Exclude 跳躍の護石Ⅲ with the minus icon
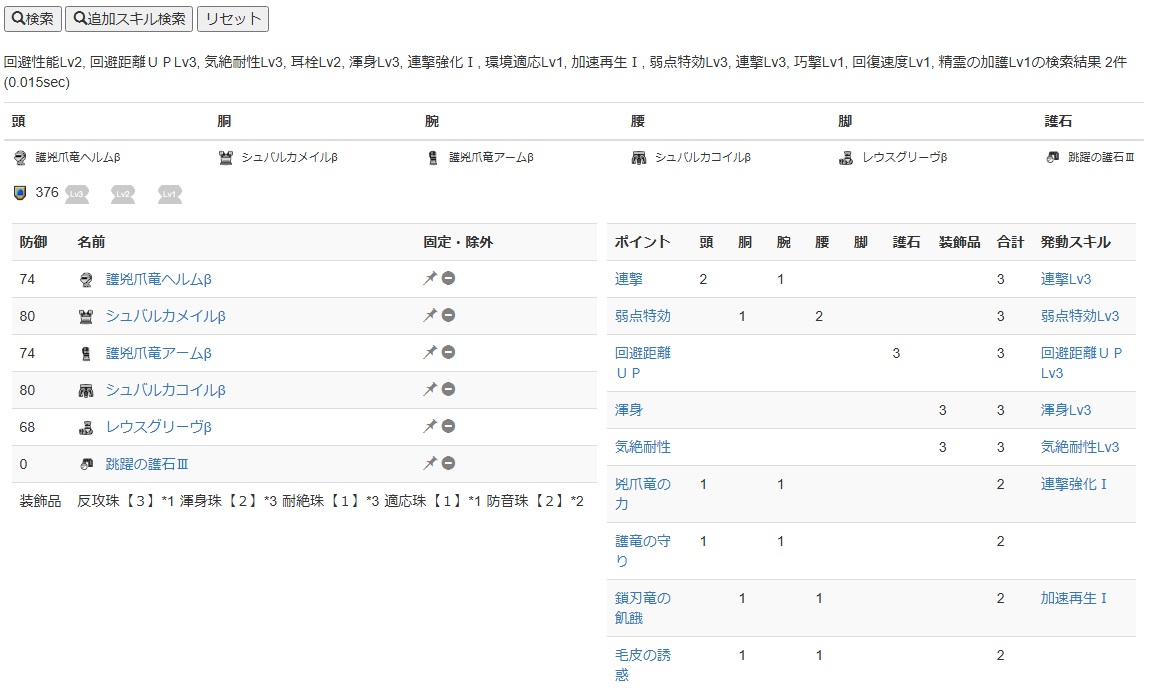1161x693 pixels. click(x=449, y=464)
